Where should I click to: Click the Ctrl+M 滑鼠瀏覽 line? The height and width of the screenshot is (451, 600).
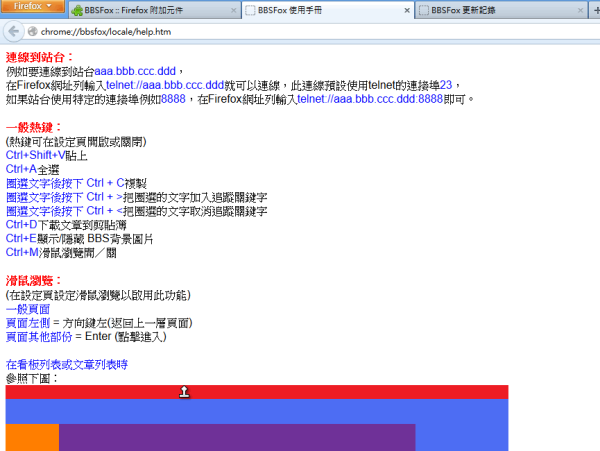[61, 253]
